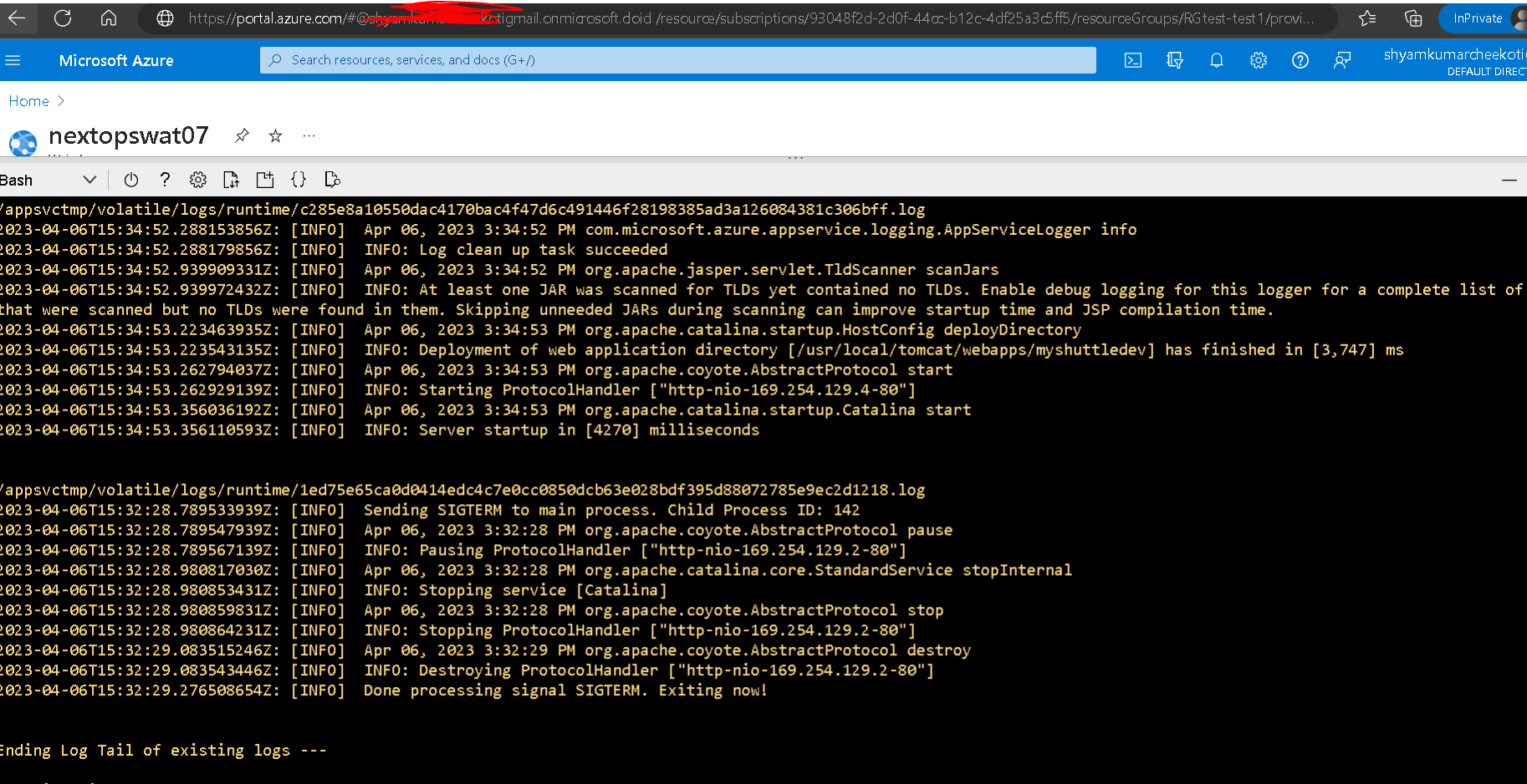View Azure notifications bell
Viewport: 1527px width, 784px height.
[1217, 60]
